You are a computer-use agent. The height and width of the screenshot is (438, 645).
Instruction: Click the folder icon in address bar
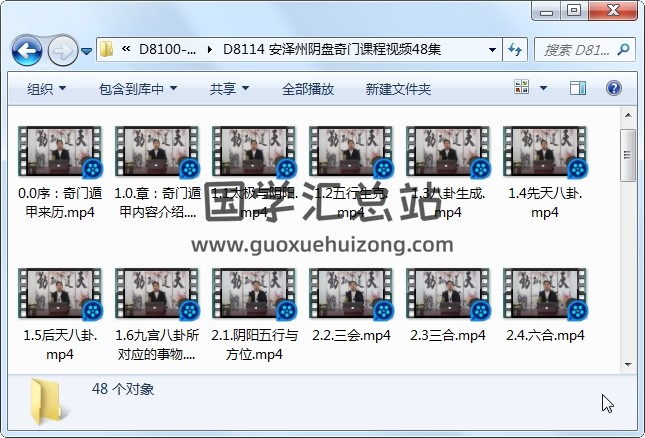pyautogui.click(x=107, y=49)
